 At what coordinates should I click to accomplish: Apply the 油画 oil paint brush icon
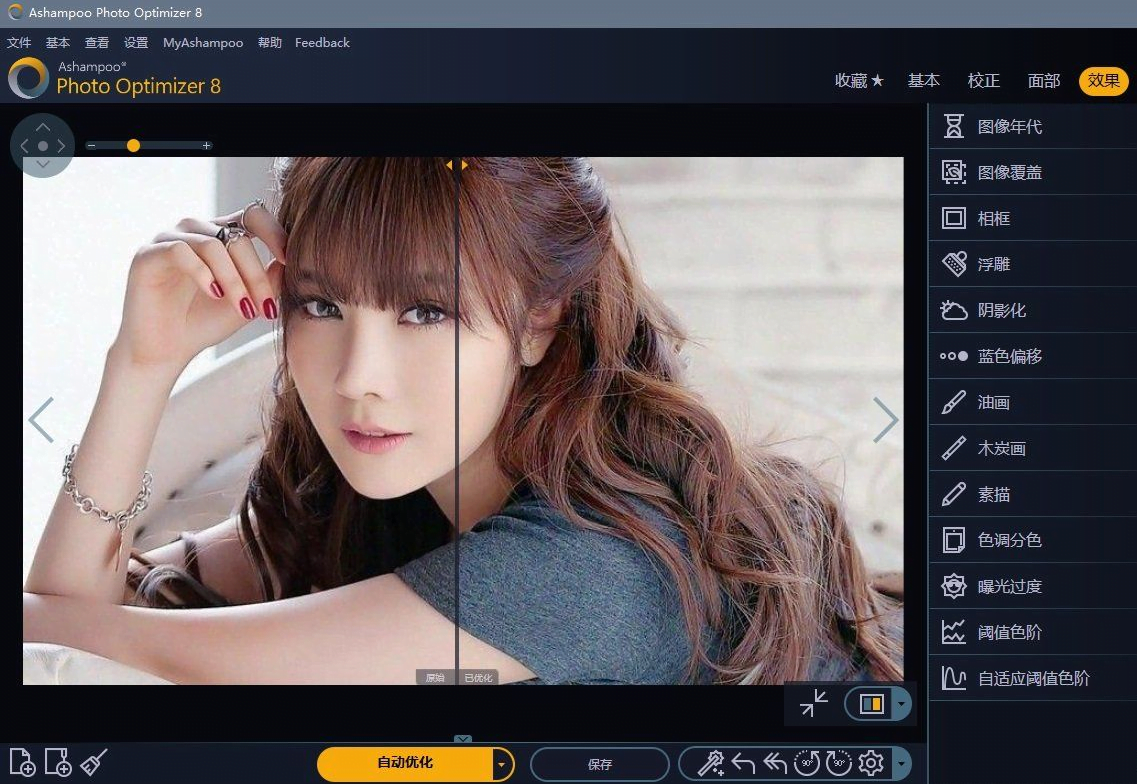pyautogui.click(x=954, y=403)
